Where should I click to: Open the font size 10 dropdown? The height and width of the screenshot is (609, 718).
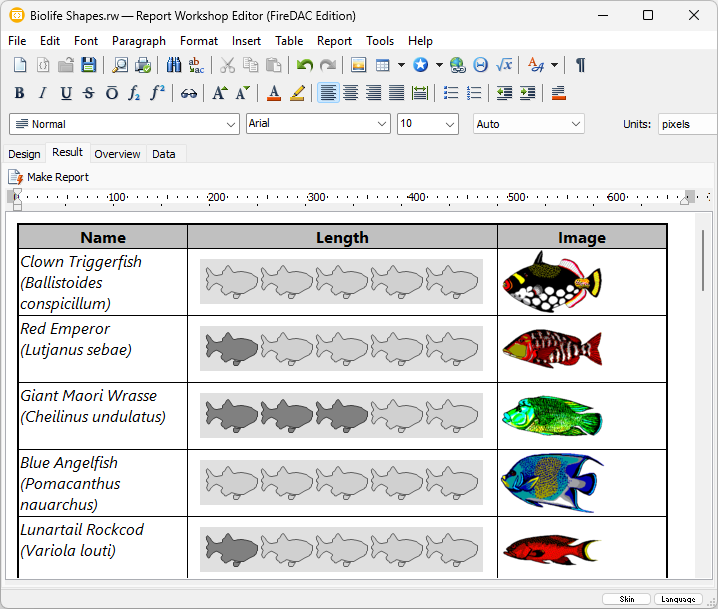pyautogui.click(x=427, y=124)
